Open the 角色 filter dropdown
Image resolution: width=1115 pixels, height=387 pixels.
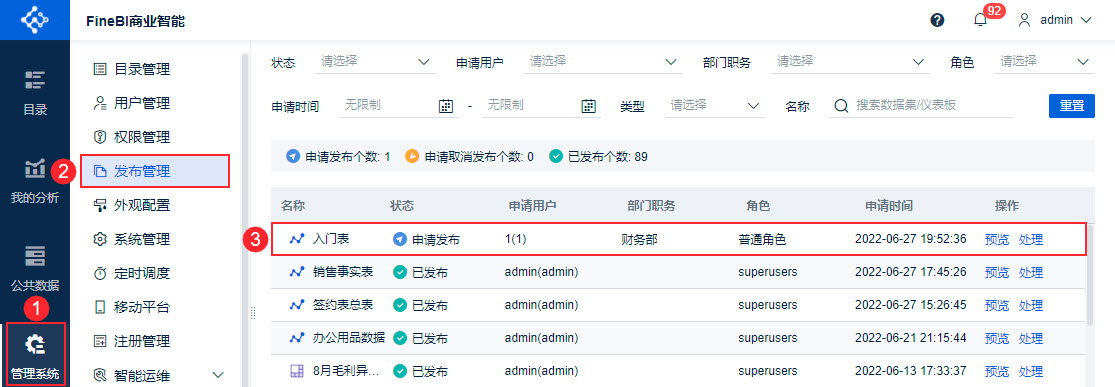[x=1044, y=62]
